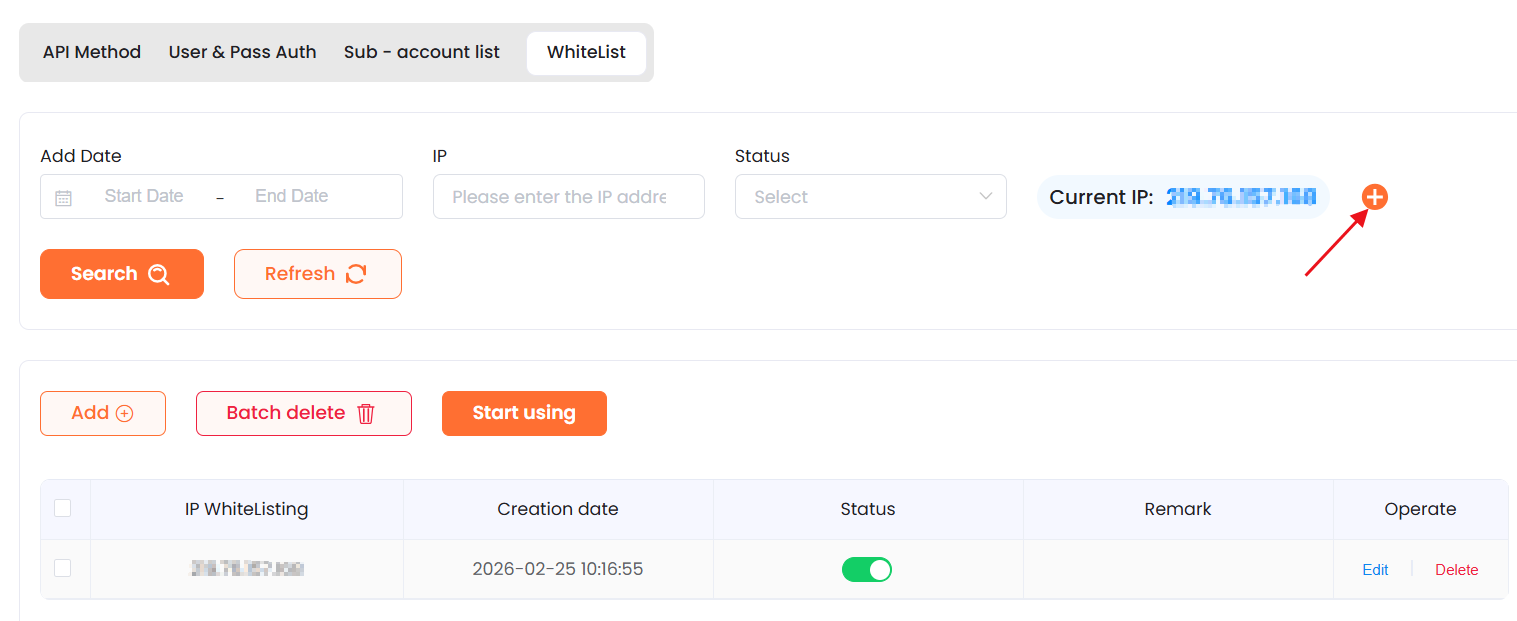1517x621 pixels.
Task: Focus the IP address input field
Action: tap(568, 197)
